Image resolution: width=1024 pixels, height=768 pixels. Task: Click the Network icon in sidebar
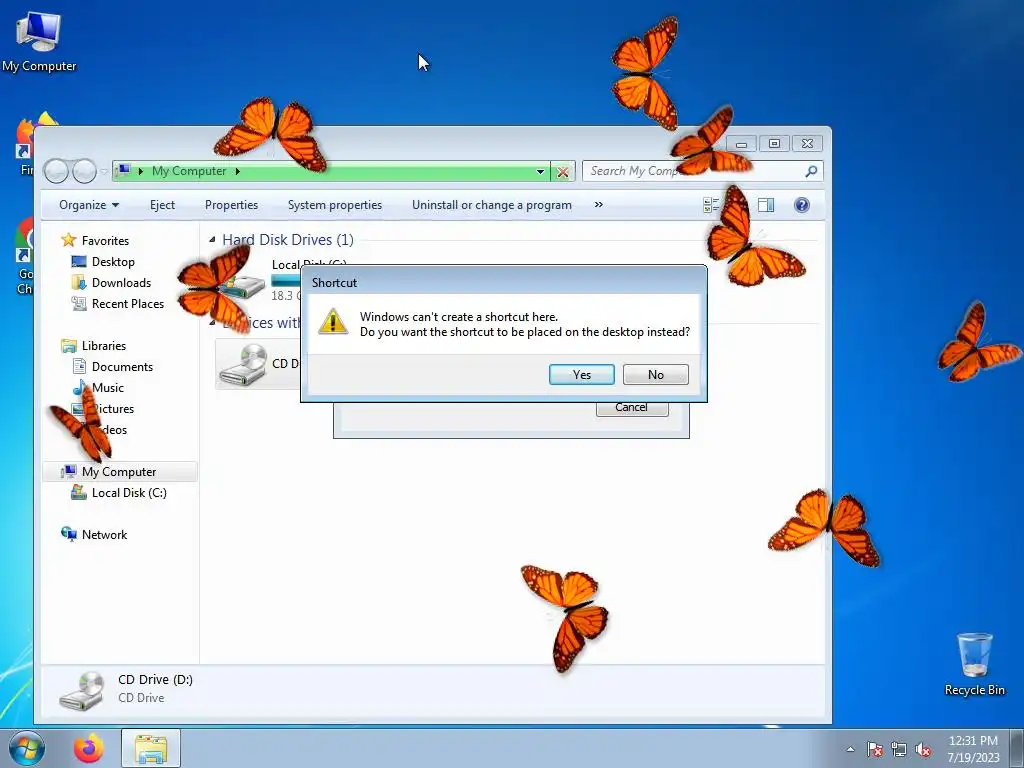(x=69, y=534)
